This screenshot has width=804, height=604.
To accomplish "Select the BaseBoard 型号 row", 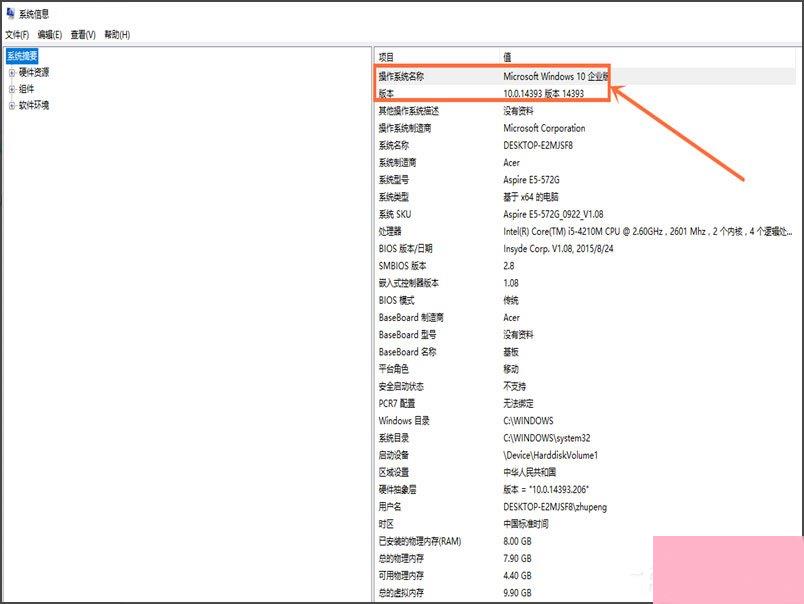I will (x=585, y=335).
